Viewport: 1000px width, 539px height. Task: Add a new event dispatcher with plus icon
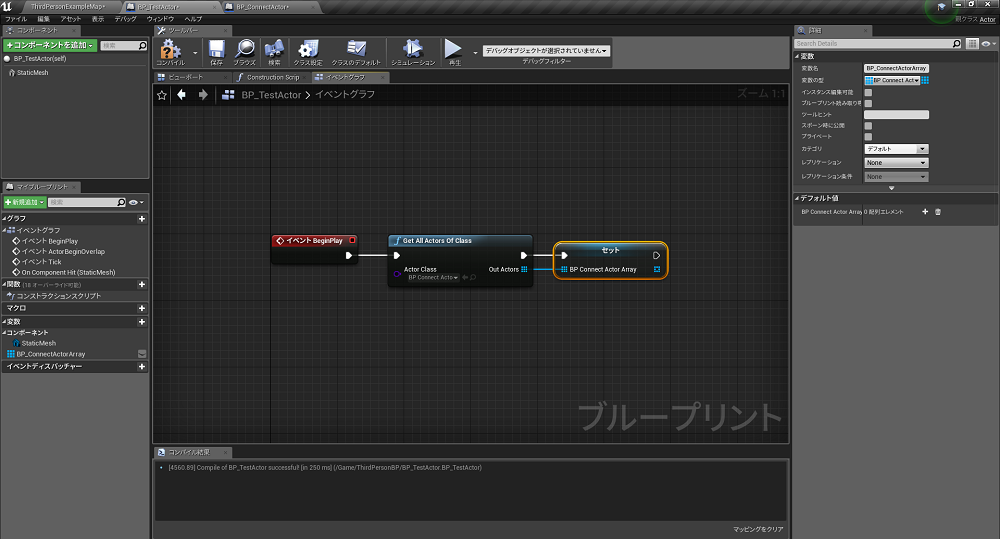pyautogui.click(x=142, y=367)
